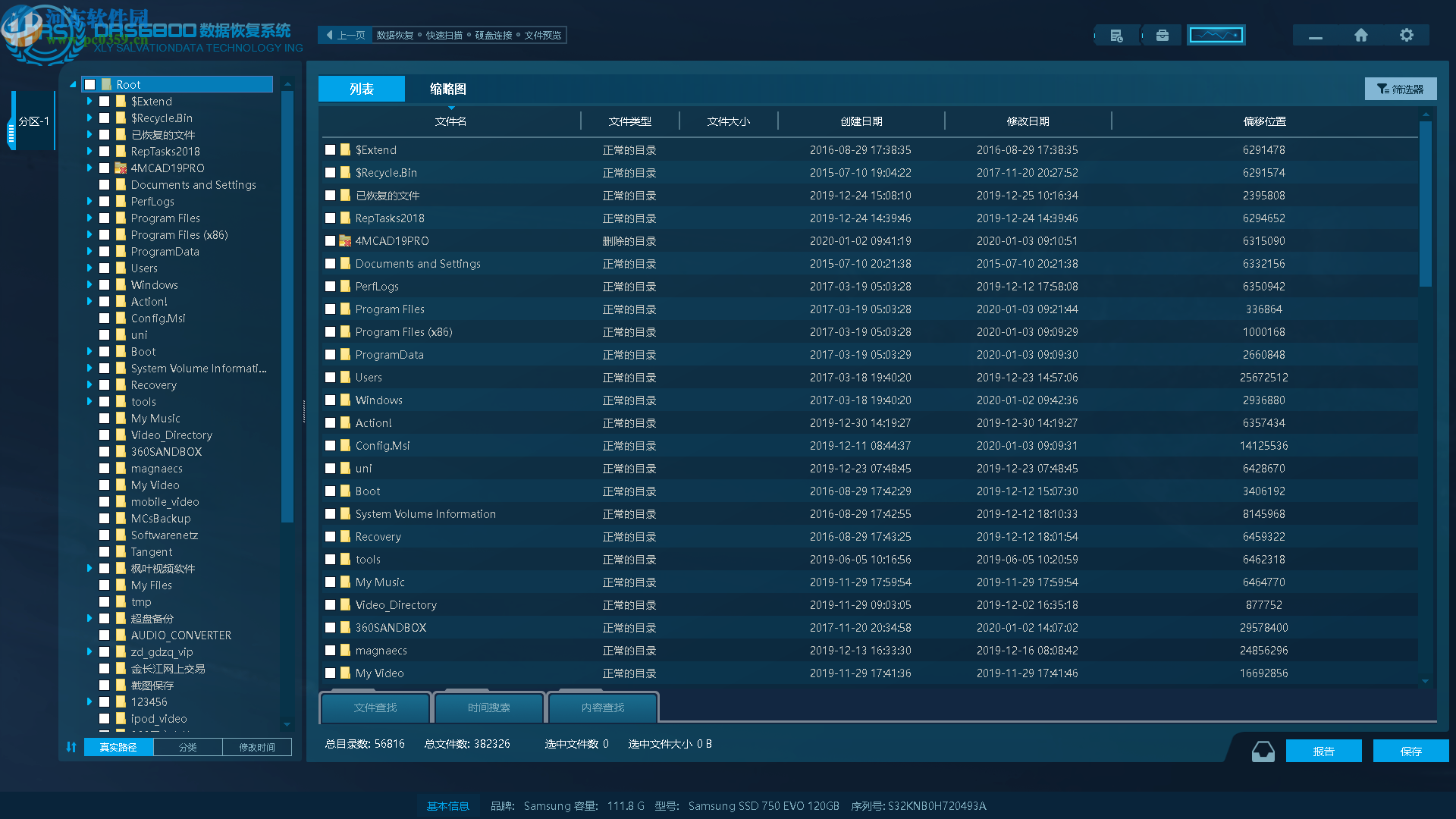Screen dimensions: 1456x819
Task: Switch to the 缩略图 thumbnail tab
Action: [x=447, y=89]
